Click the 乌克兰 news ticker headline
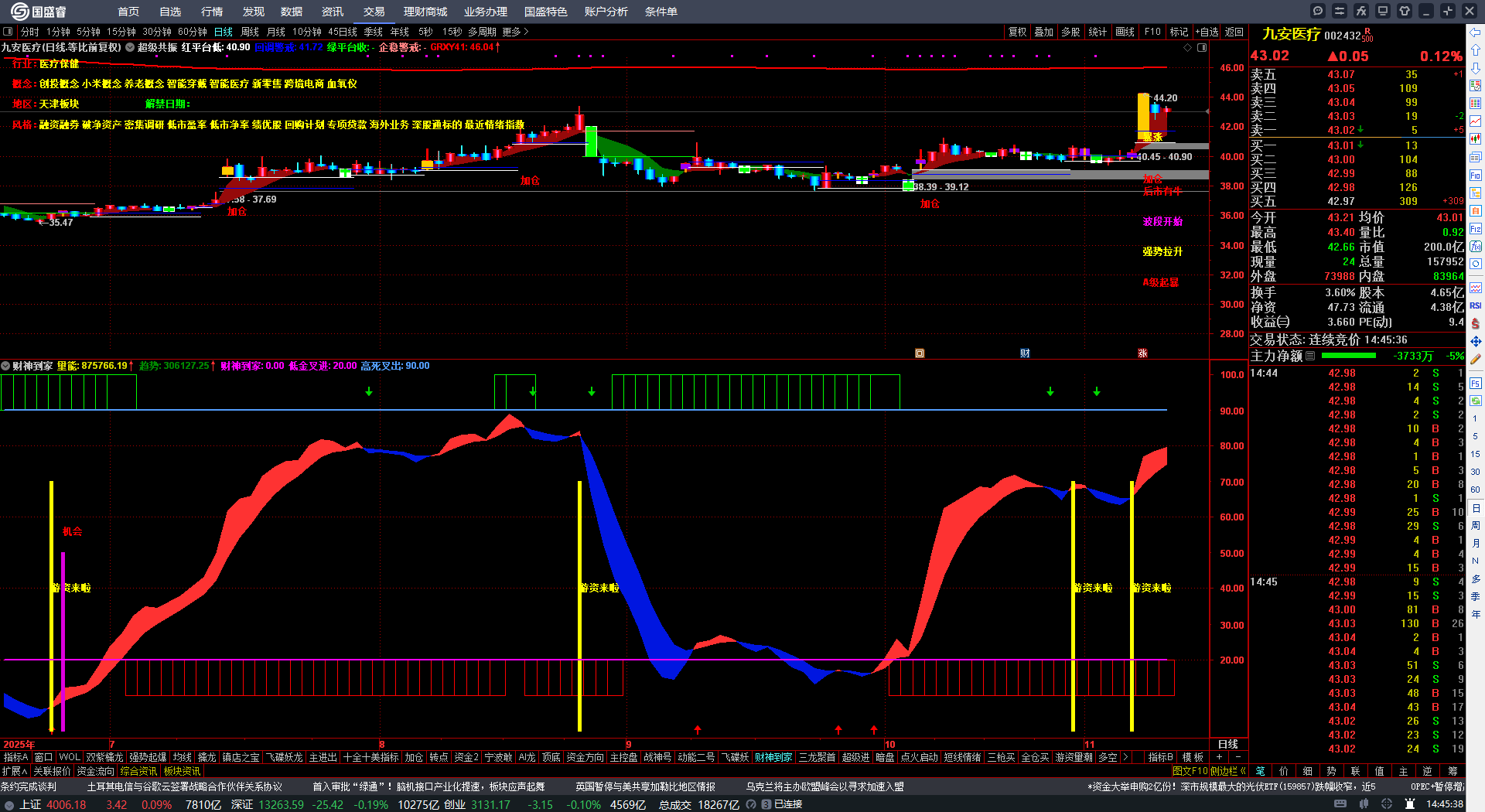This screenshot has height=812, width=1485. click(824, 786)
